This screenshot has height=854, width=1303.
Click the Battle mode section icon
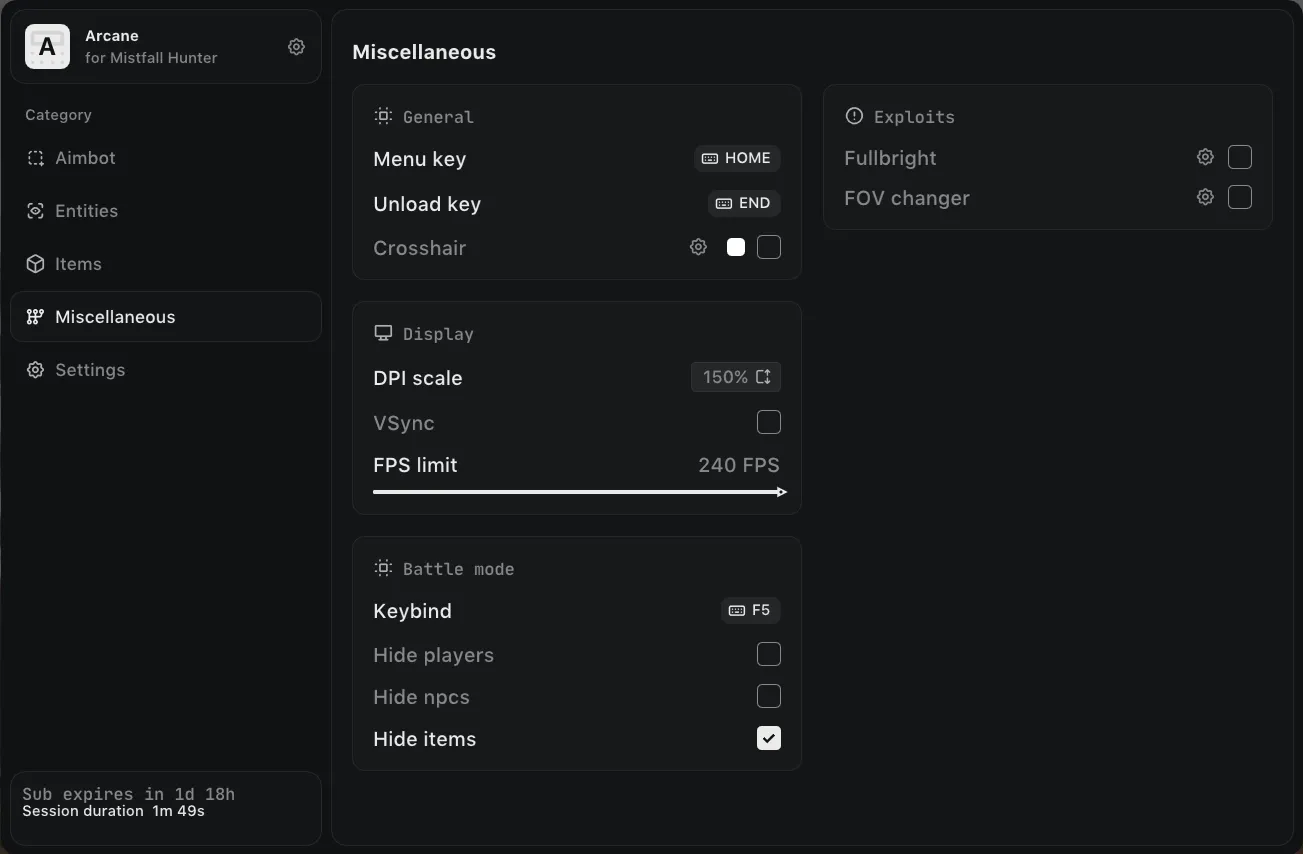pos(383,568)
